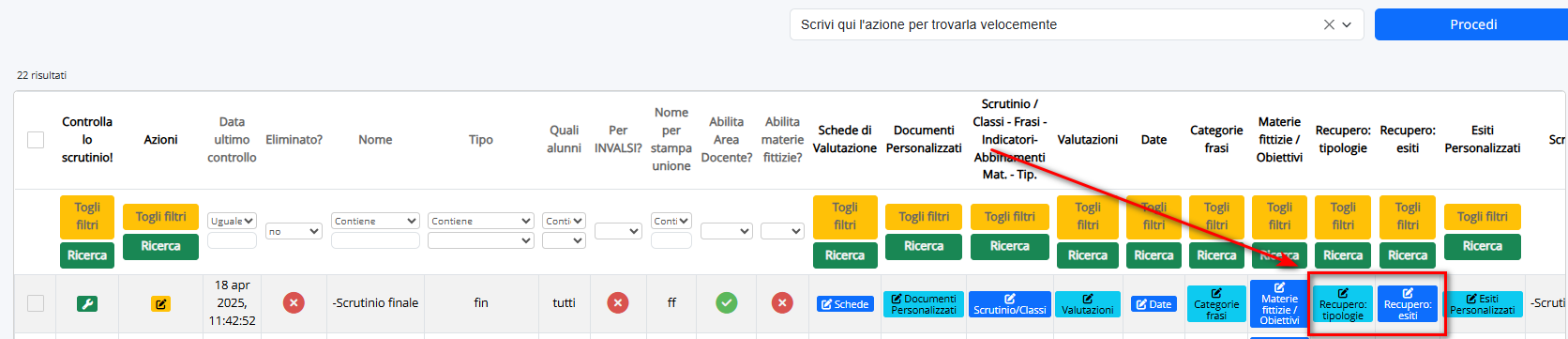1568x339 pixels.
Task: Tick the select-all checkbox in table header
Action: (36, 140)
